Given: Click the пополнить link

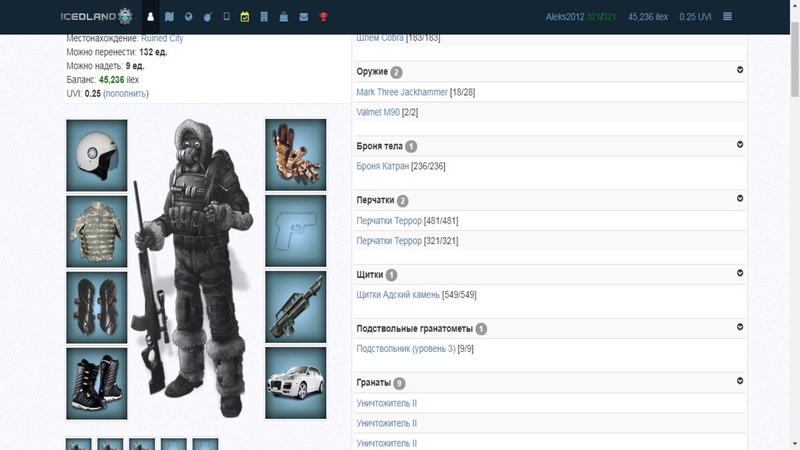Looking at the screenshot, I should click(125, 93).
